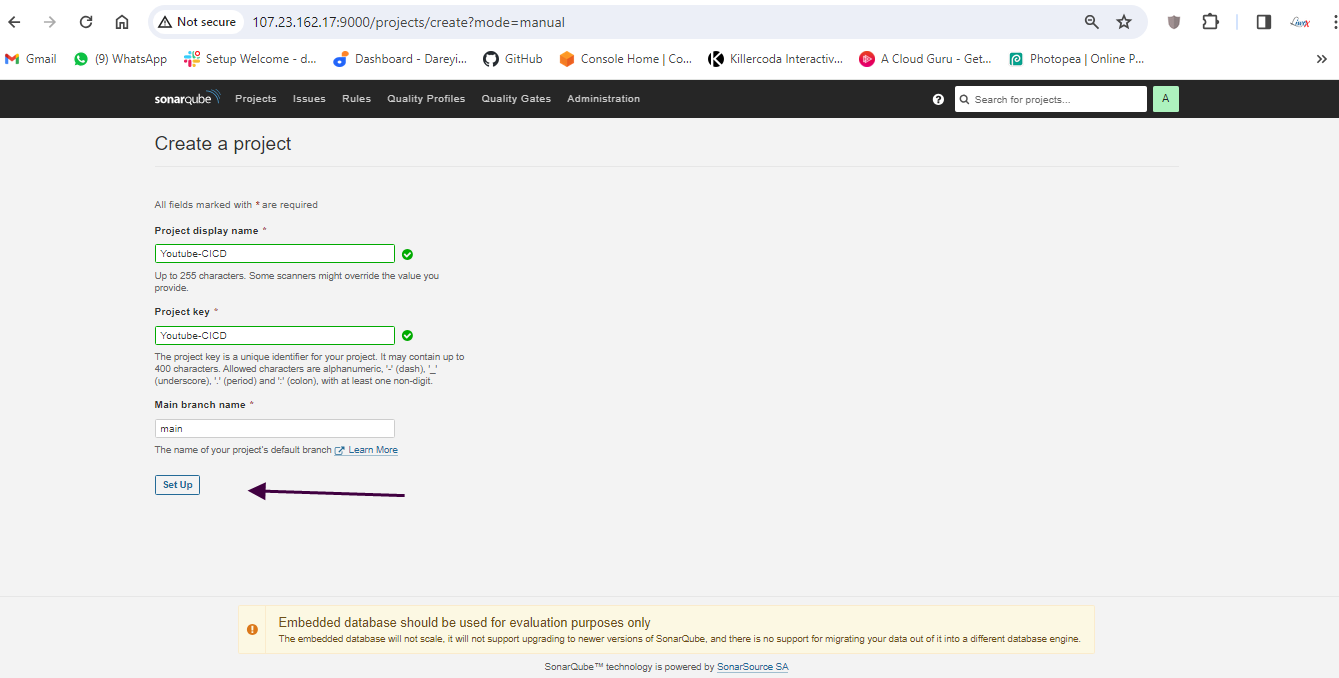The width and height of the screenshot is (1339, 678).
Task: Open the GitHub bookmark
Action: pyautogui.click(x=512, y=59)
